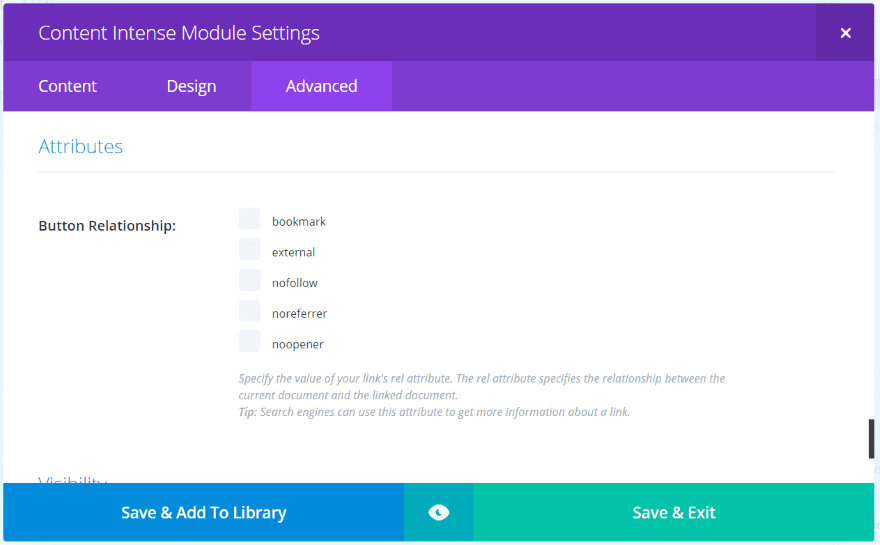Click the modal title text
Screen dimensions: 880x545
coord(179,33)
